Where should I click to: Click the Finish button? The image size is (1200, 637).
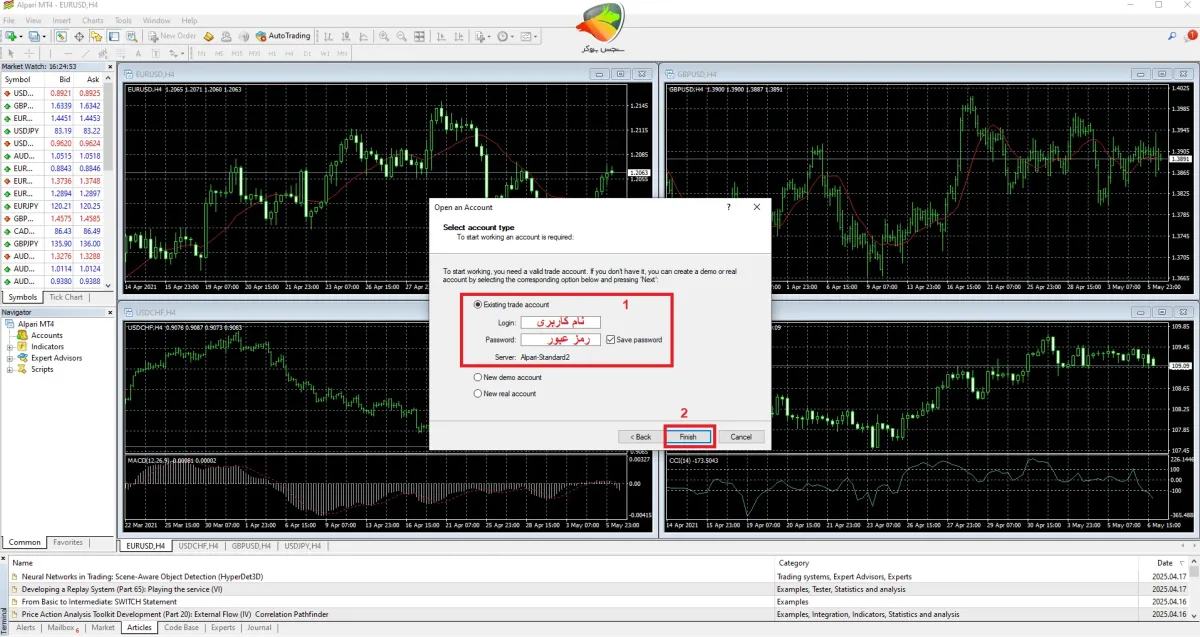688,437
